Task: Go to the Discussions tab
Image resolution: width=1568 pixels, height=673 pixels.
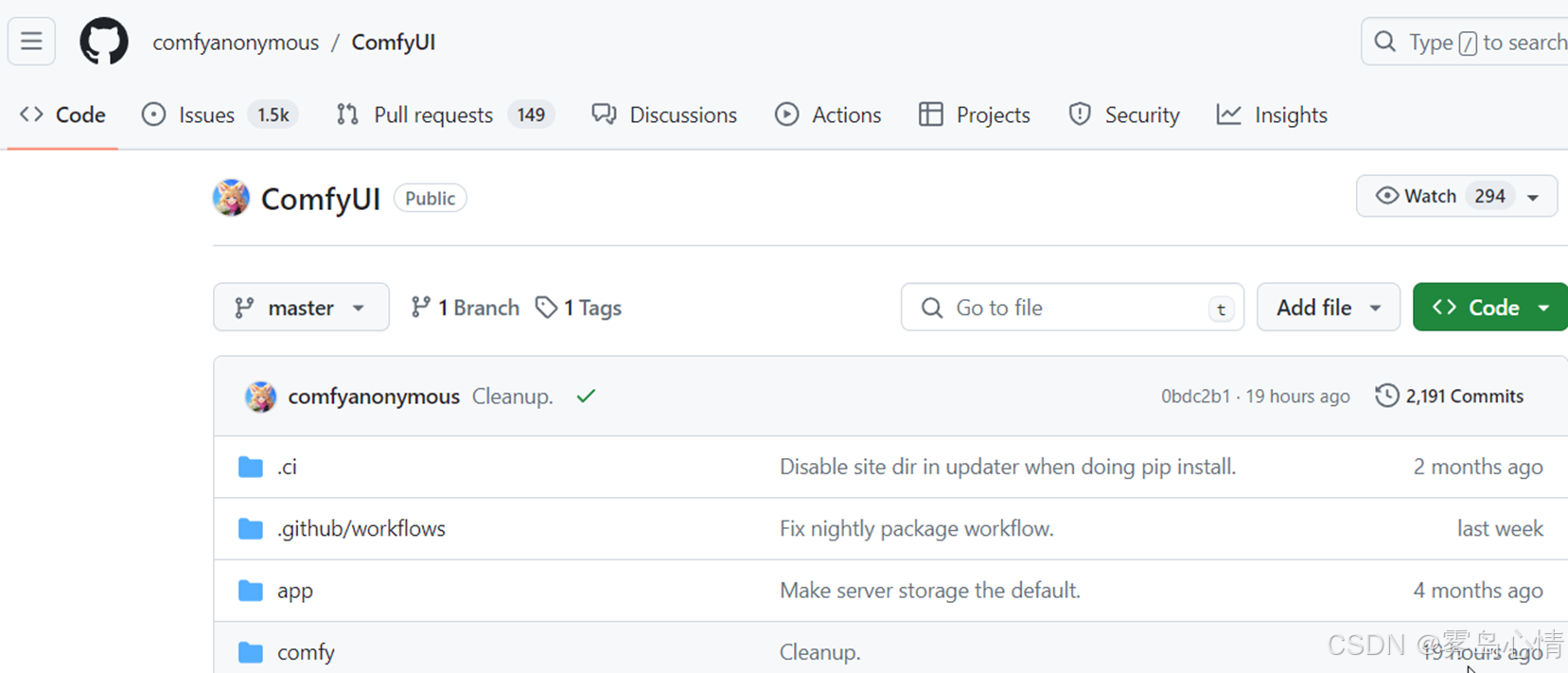Action: (664, 115)
